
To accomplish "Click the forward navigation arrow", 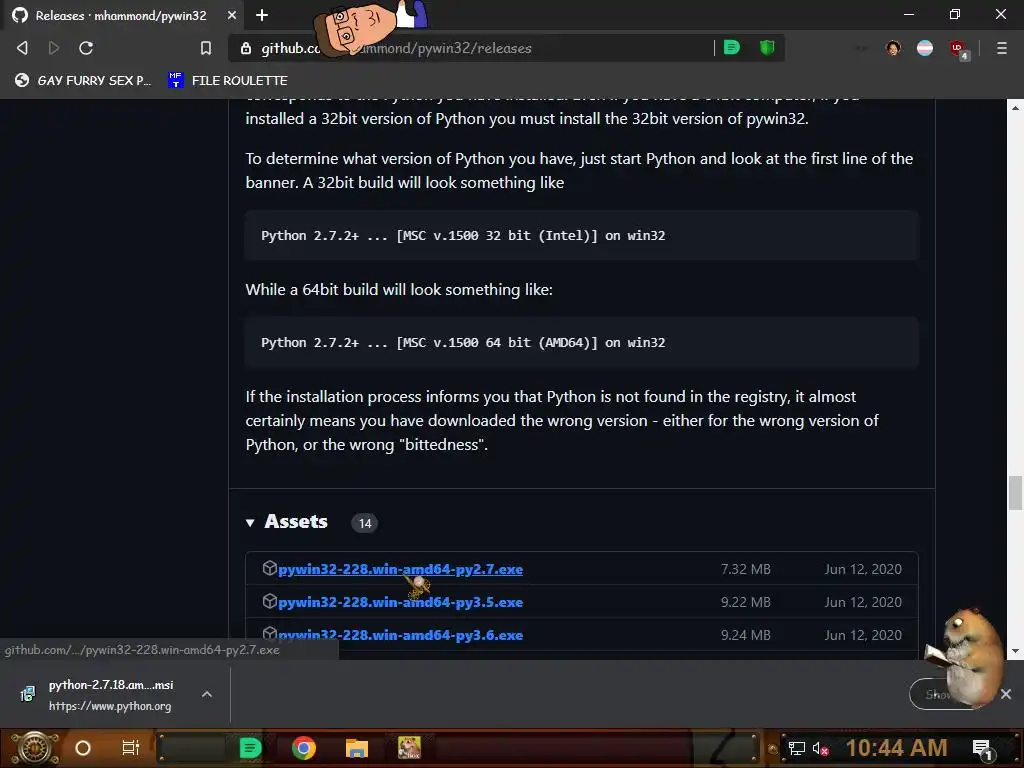I will [x=54, y=48].
